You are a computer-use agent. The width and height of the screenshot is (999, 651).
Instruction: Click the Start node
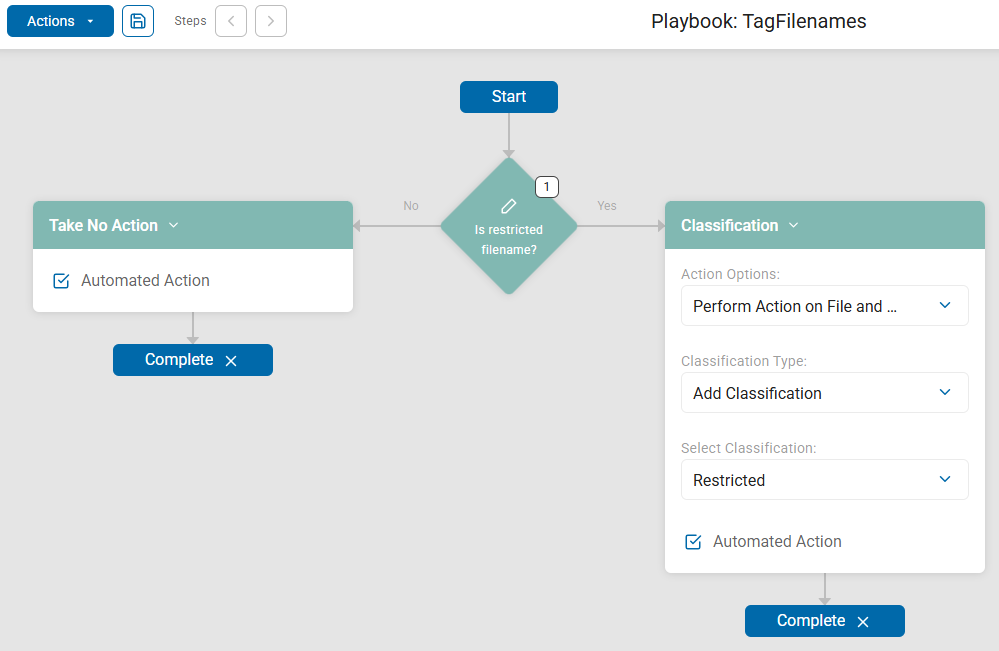tap(509, 97)
